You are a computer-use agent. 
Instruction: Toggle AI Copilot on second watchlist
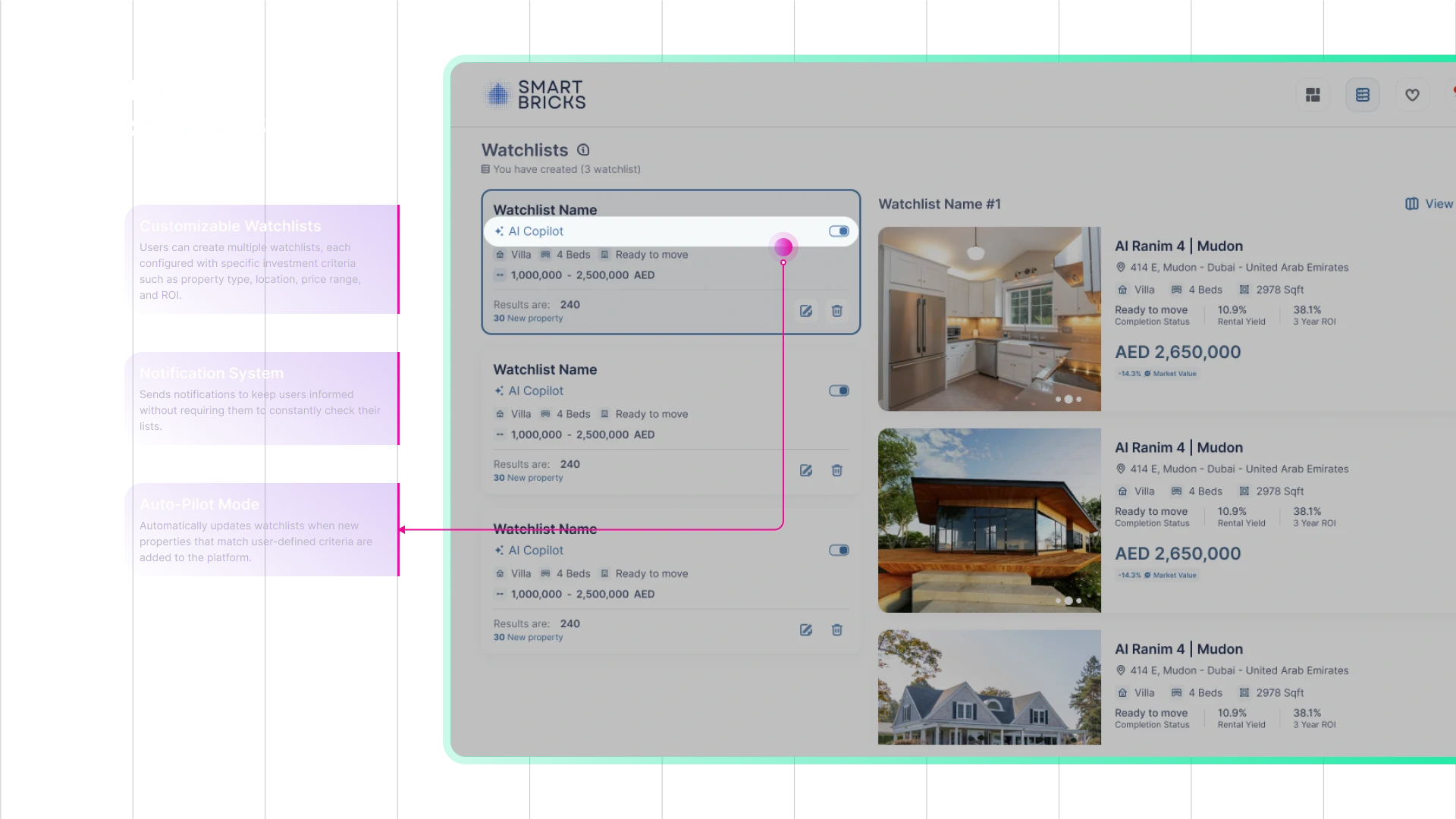pyautogui.click(x=839, y=391)
